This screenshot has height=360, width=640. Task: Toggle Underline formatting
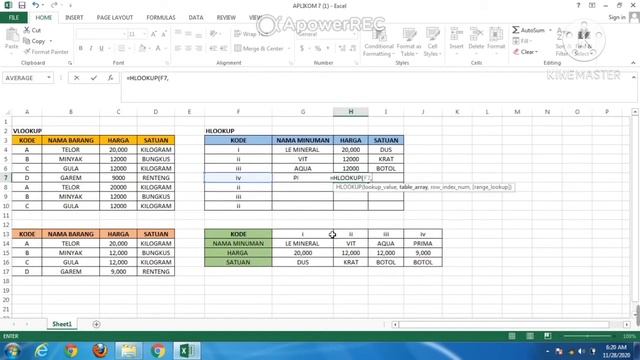101,49
